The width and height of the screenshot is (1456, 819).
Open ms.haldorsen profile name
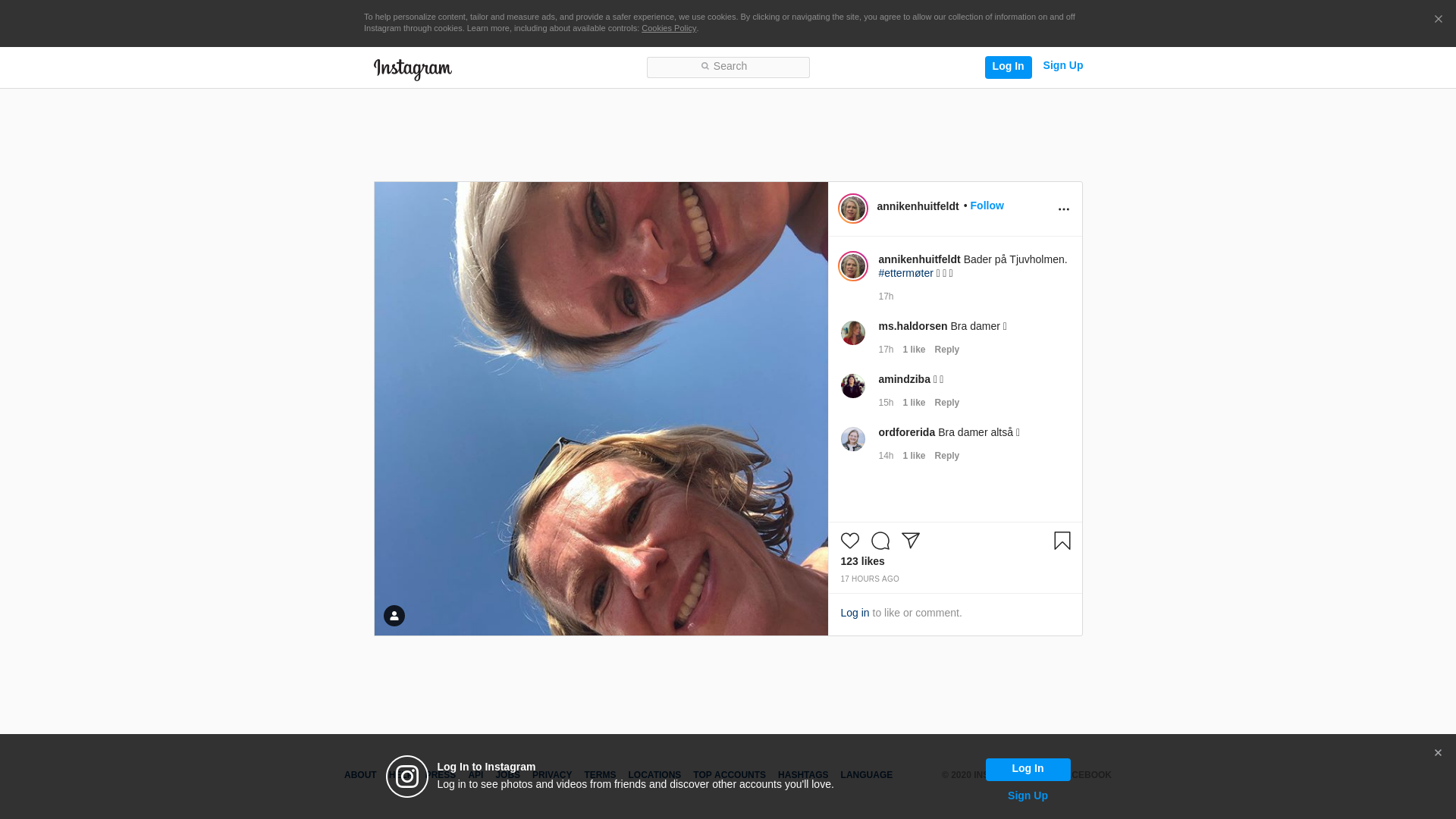pyautogui.click(x=912, y=326)
